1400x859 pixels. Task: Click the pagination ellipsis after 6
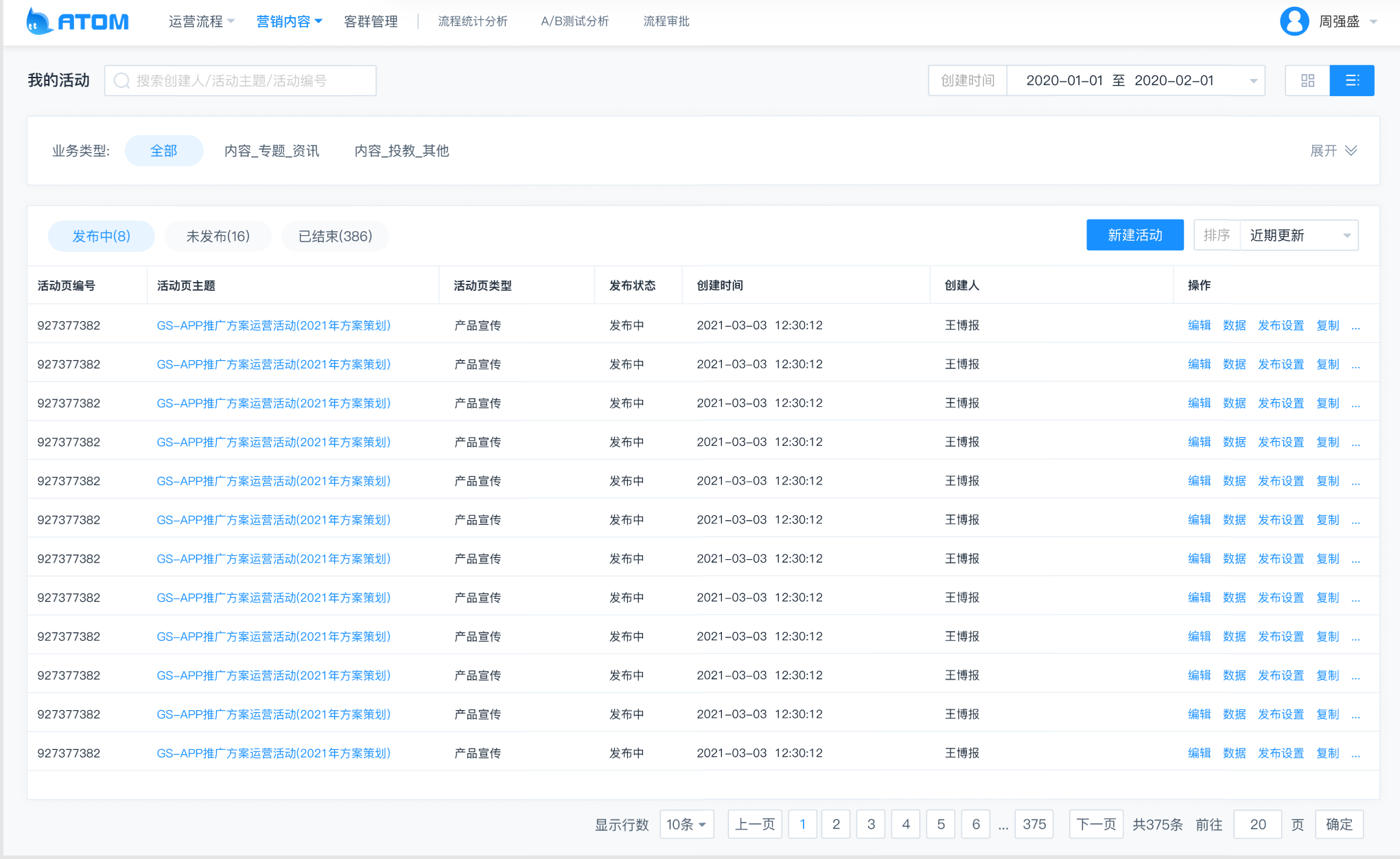[x=1003, y=826]
